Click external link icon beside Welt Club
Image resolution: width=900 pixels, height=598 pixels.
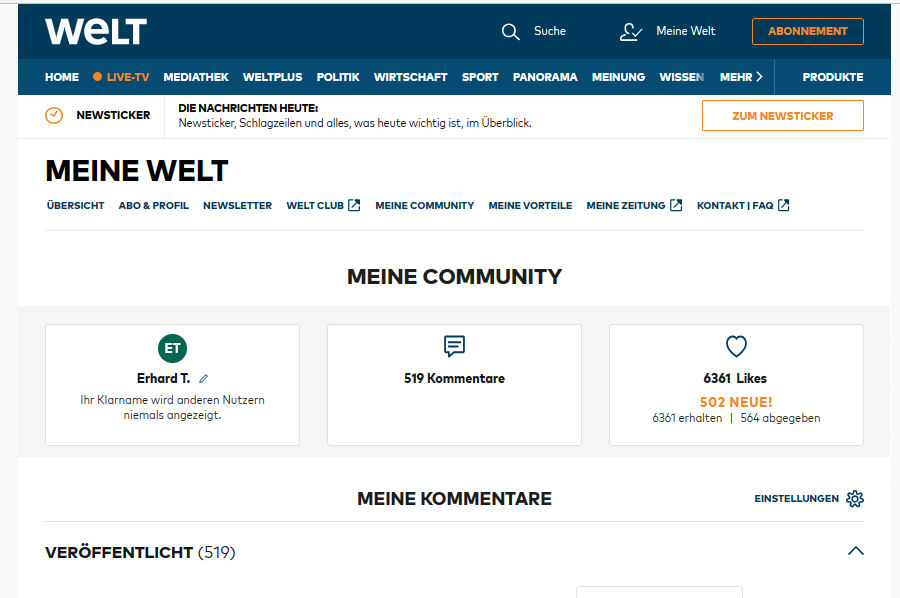coord(354,205)
